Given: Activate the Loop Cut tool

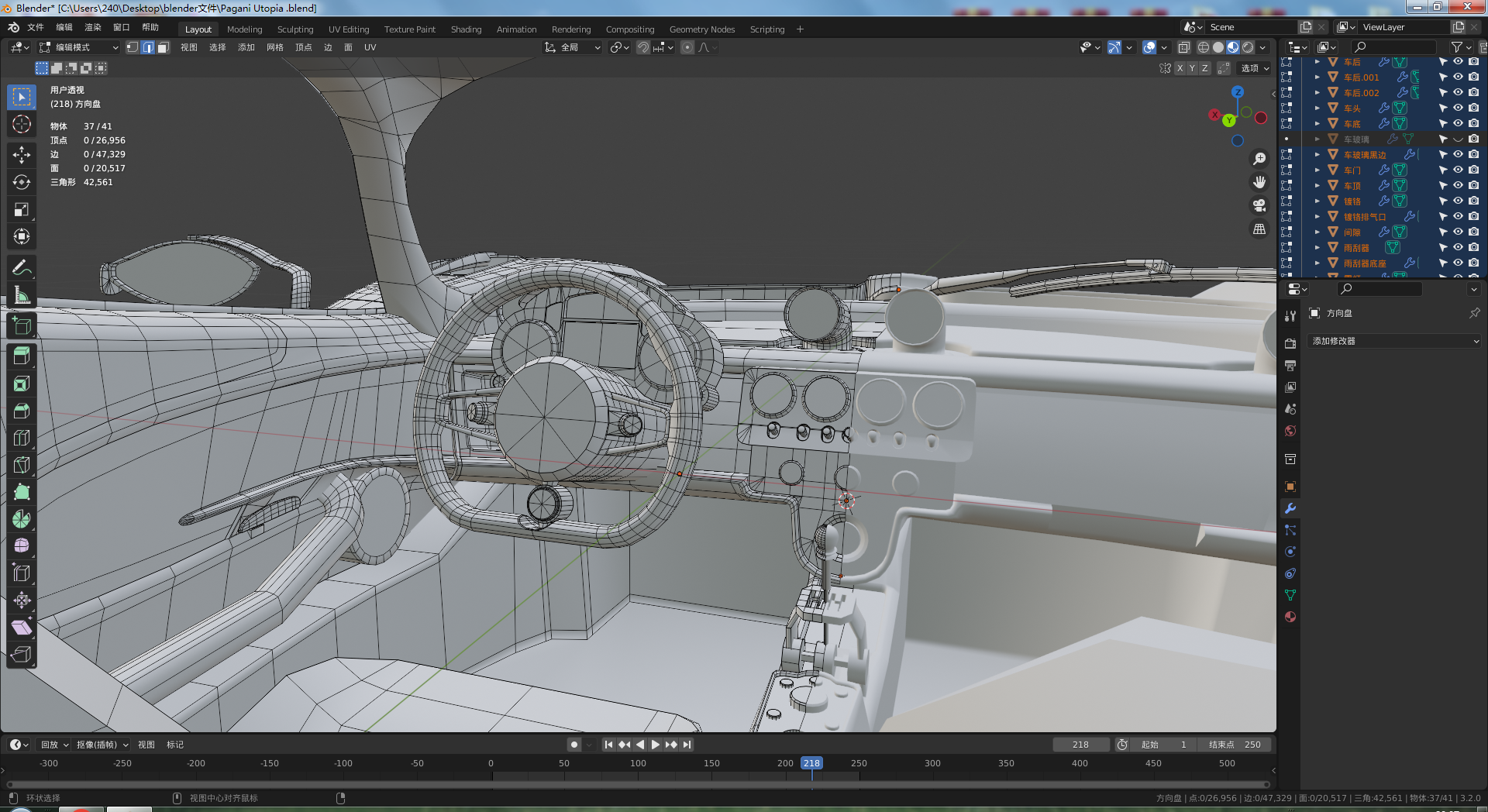Looking at the screenshot, I should click(22, 438).
